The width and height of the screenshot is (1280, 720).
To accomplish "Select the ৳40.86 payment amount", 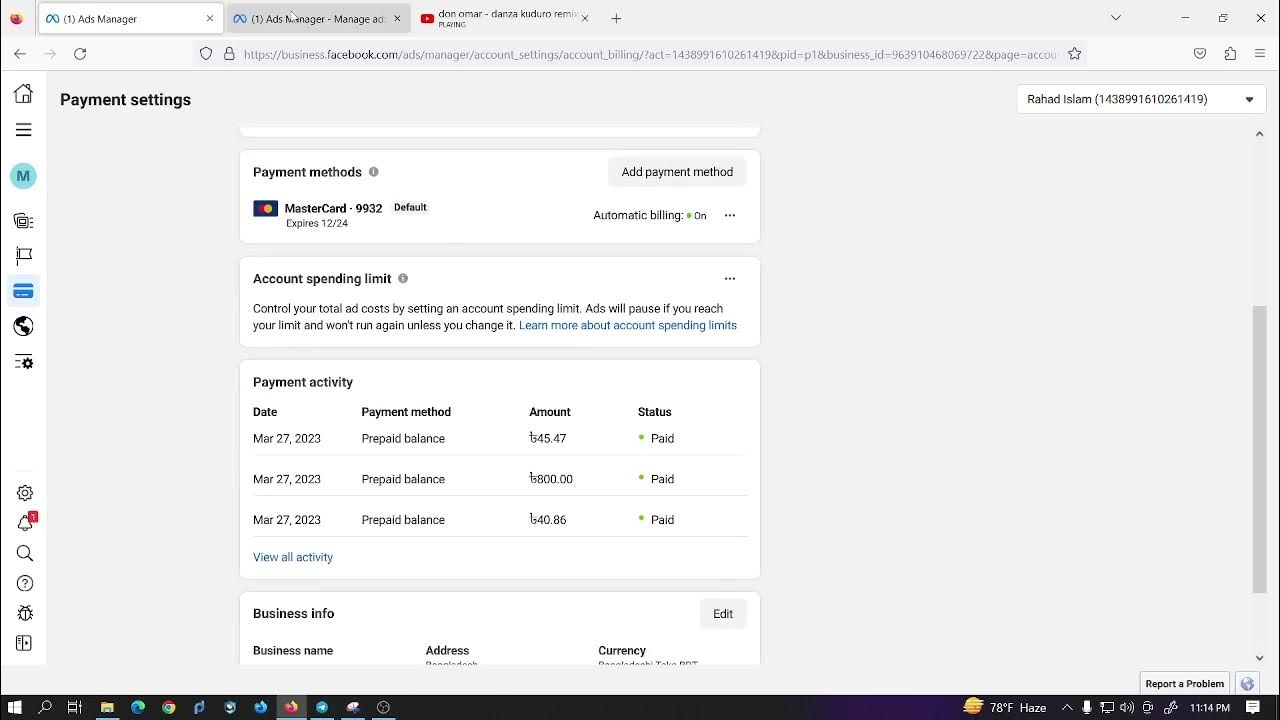I will (548, 520).
